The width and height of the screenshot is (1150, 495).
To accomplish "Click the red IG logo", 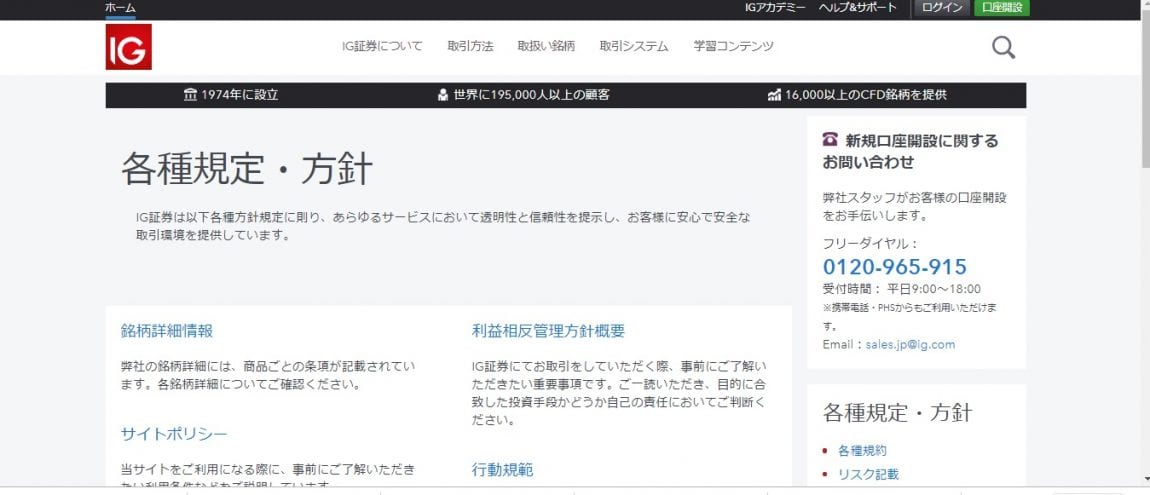I will [x=128, y=47].
